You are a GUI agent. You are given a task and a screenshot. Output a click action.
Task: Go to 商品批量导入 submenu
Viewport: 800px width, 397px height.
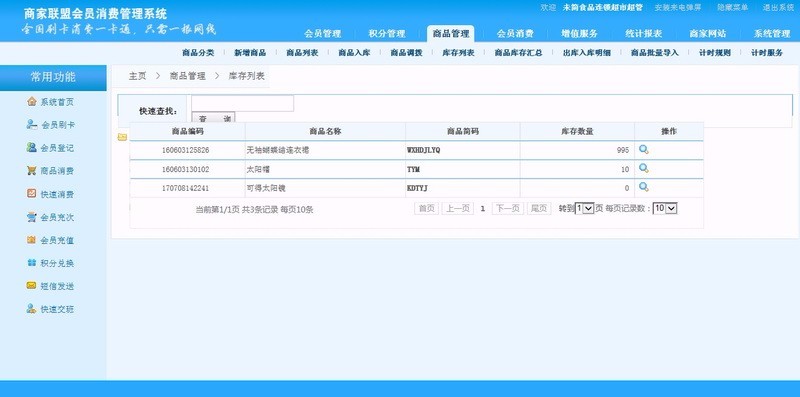(x=655, y=53)
